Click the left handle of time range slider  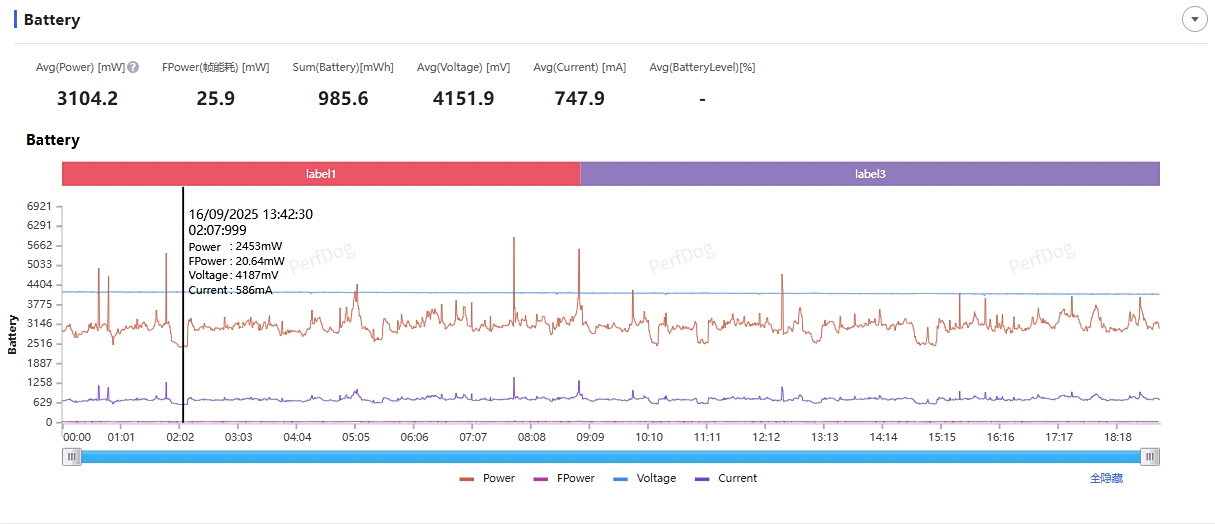click(71, 457)
